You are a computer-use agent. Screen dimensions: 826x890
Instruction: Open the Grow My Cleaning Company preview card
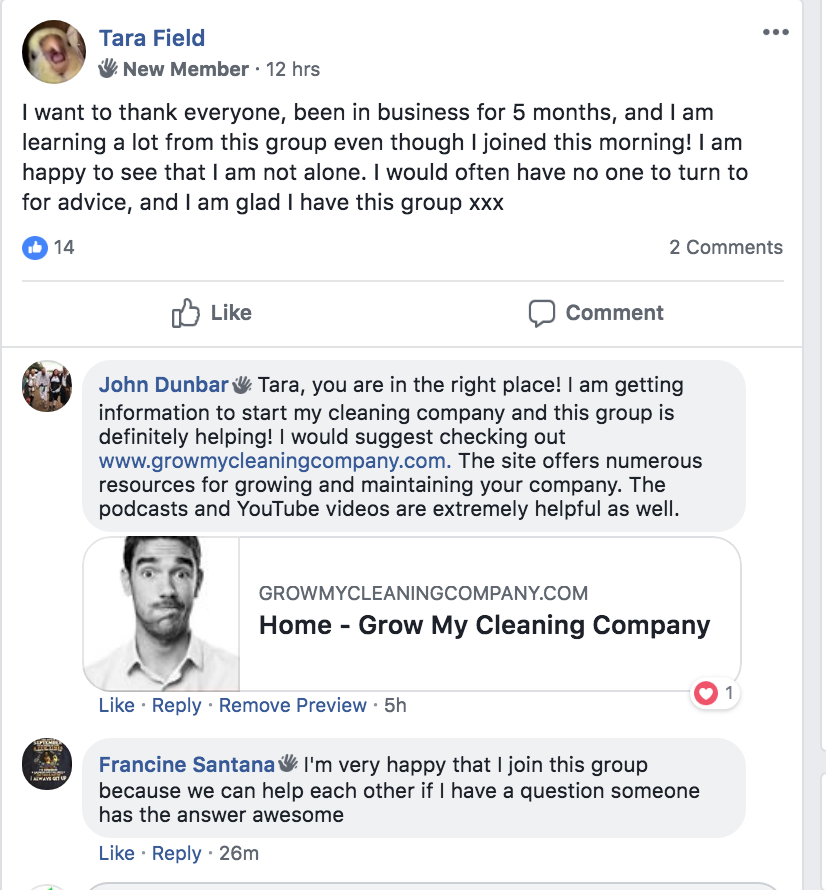[412, 614]
